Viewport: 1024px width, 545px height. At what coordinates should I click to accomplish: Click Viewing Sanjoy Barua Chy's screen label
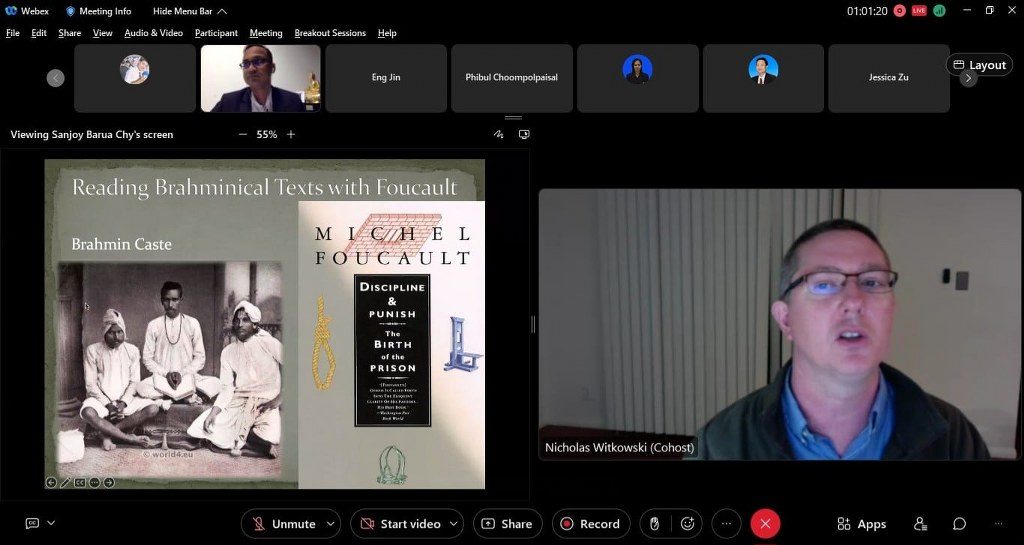(x=92, y=134)
